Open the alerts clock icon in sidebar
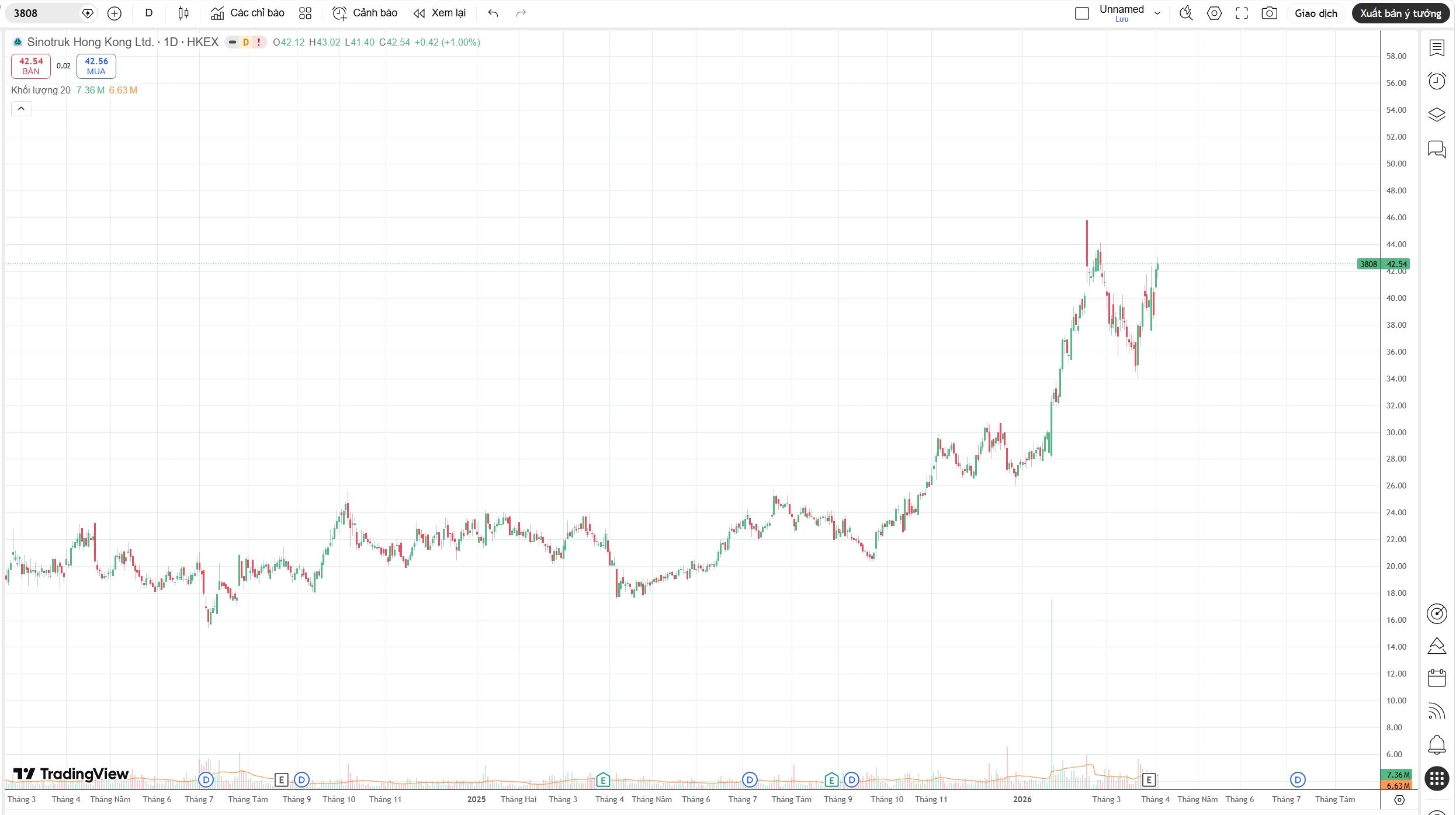The image size is (1456, 815). click(1436, 81)
